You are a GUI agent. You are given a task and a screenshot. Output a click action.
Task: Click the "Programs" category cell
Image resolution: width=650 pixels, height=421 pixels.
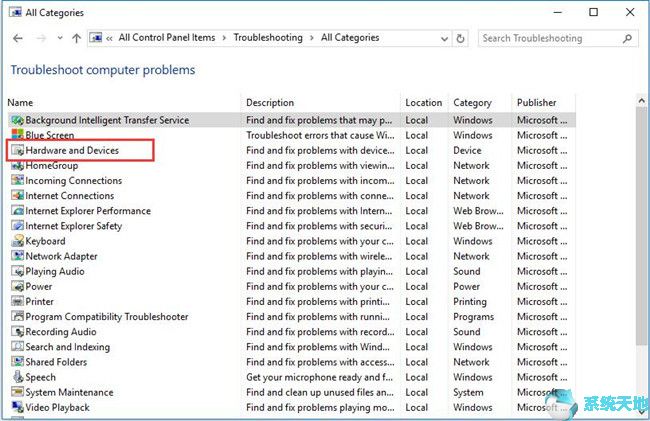pyautogui.click(x=473, y=317)
